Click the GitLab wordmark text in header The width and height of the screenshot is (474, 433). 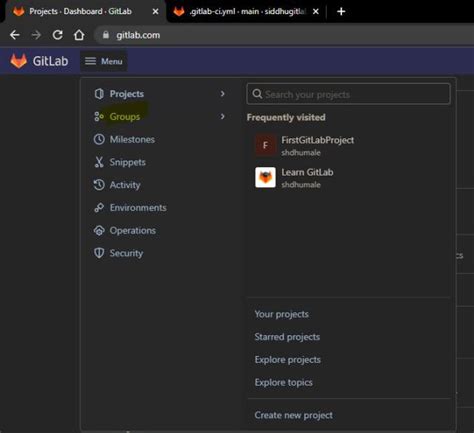[50, 61]
